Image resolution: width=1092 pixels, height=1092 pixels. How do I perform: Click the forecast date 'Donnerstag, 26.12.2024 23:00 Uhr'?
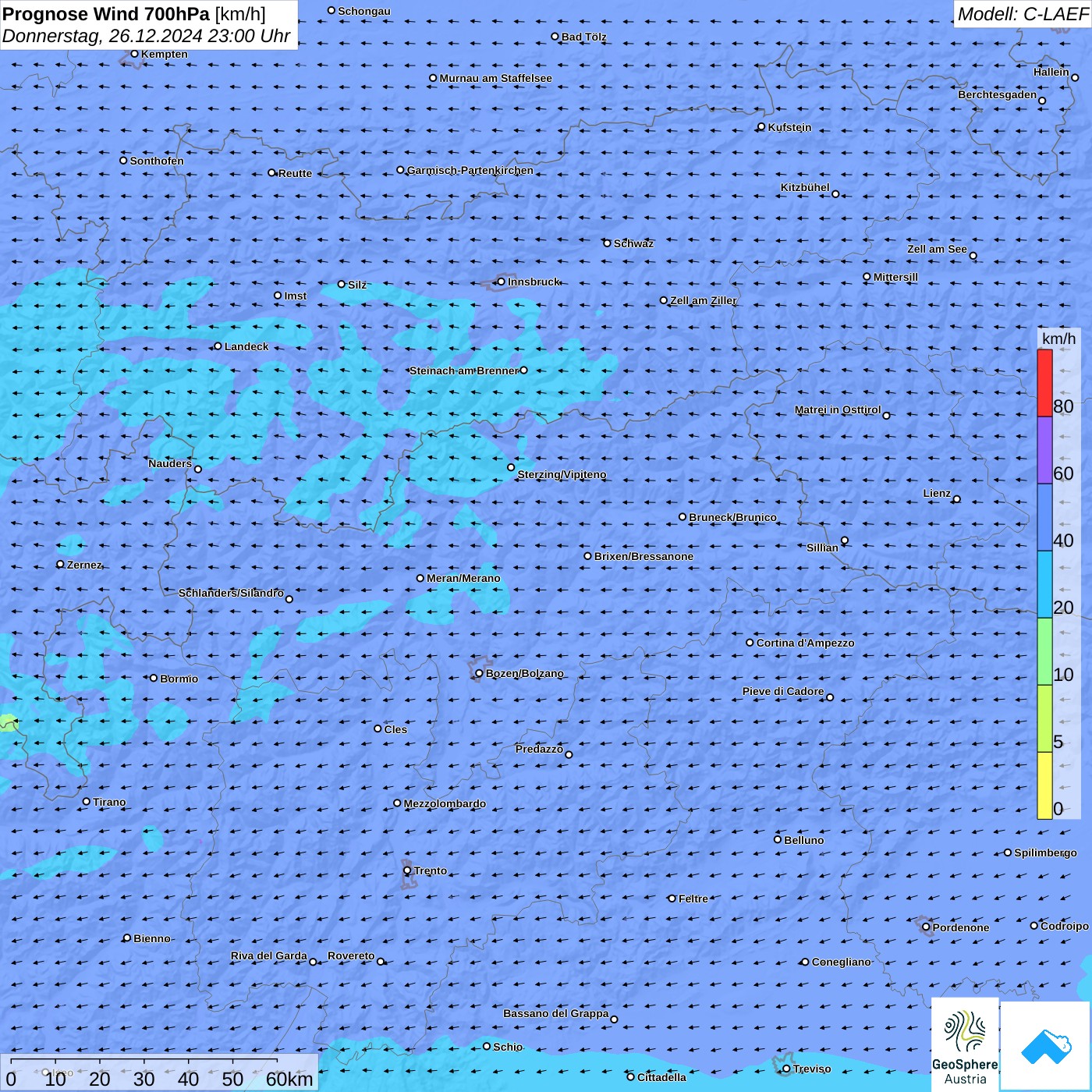(146, 36)
